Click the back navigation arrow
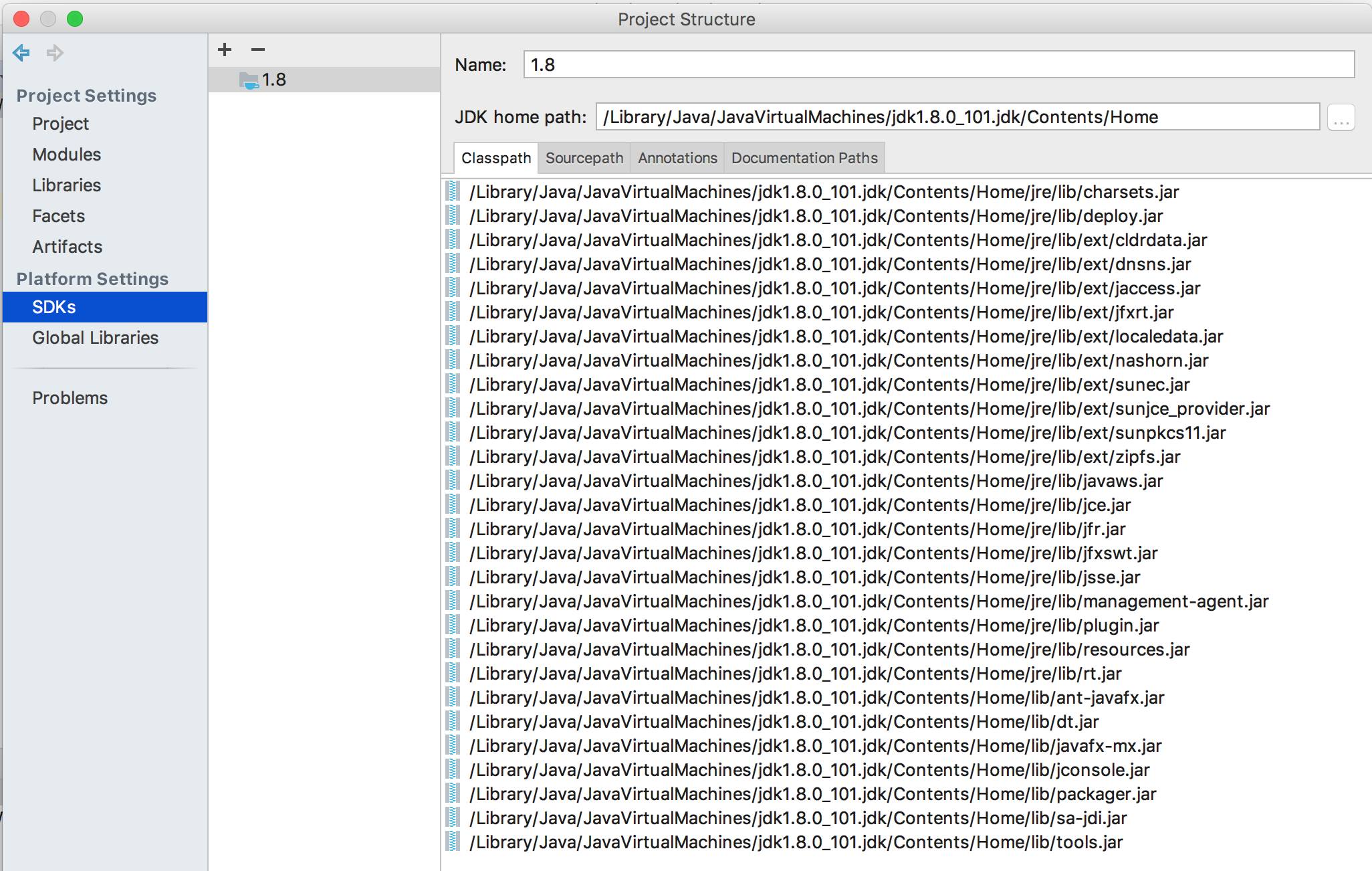Image resolution: width=1372 pixels, height=871 pixels. tap(21, 52)
